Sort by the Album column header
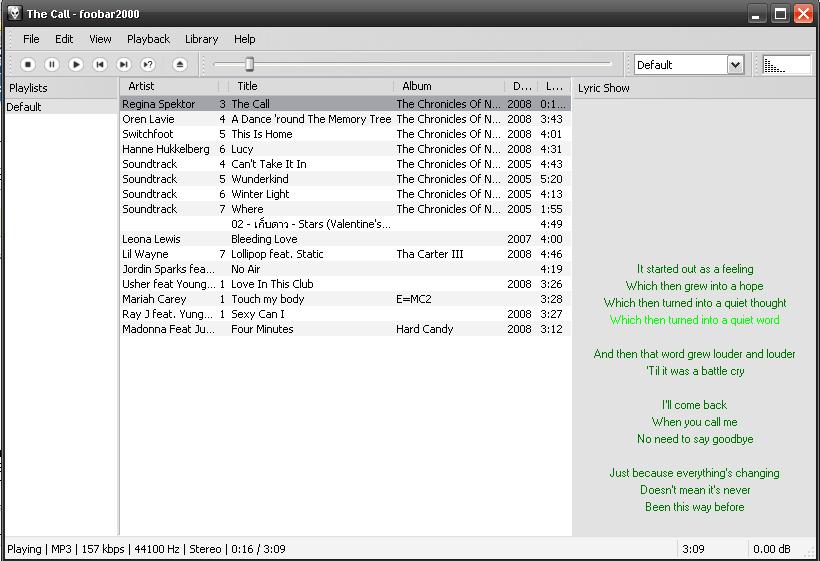Image resolution: width=820 pixels, height=561 pixels. (449, 86)
